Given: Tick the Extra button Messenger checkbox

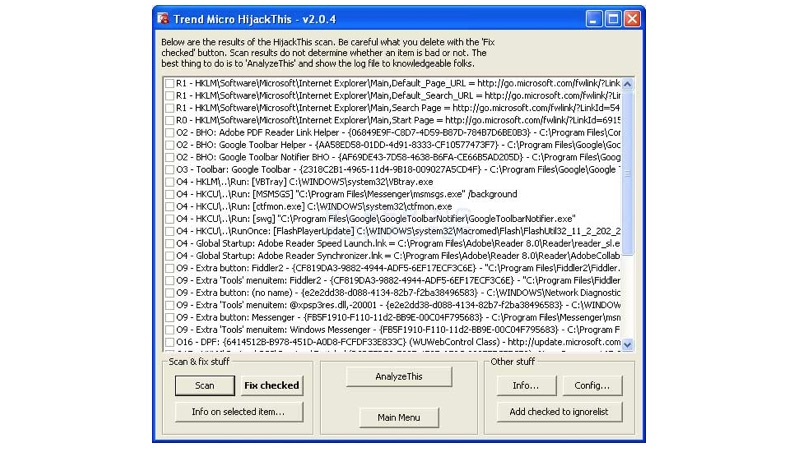Looking at the screenshot, I should pos(169,317).
